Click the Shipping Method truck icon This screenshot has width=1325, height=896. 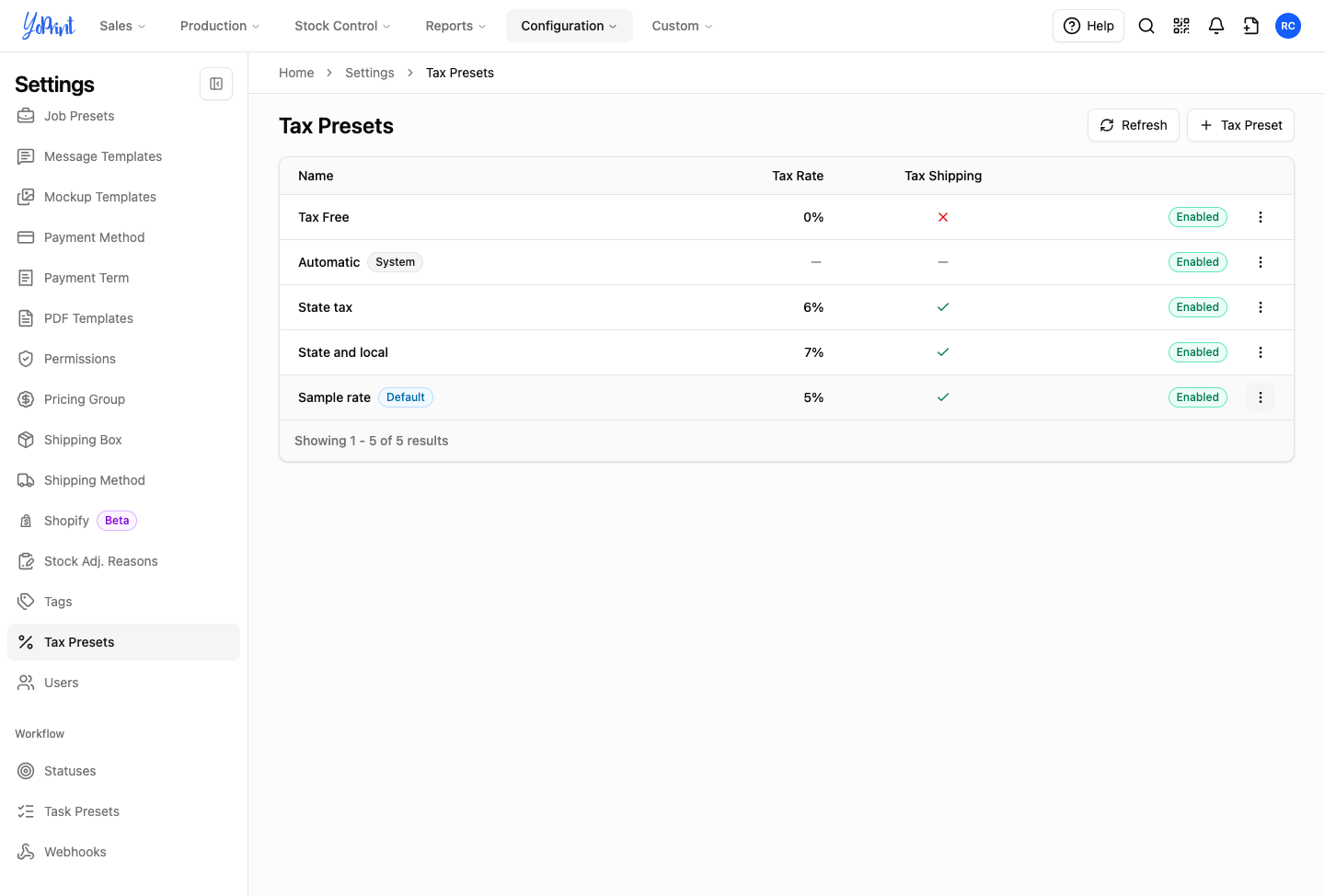26,480
